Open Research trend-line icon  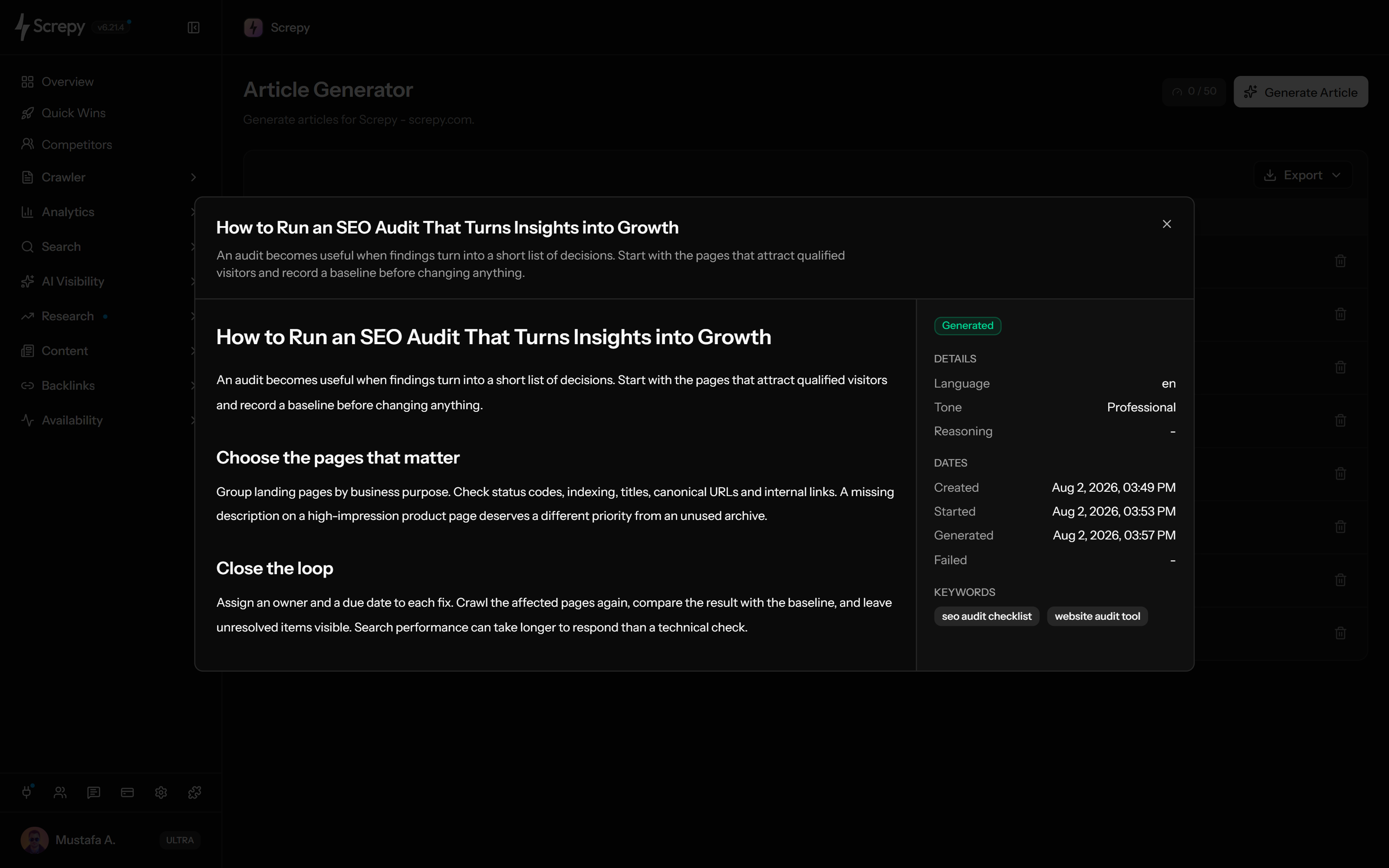point(27,316)
